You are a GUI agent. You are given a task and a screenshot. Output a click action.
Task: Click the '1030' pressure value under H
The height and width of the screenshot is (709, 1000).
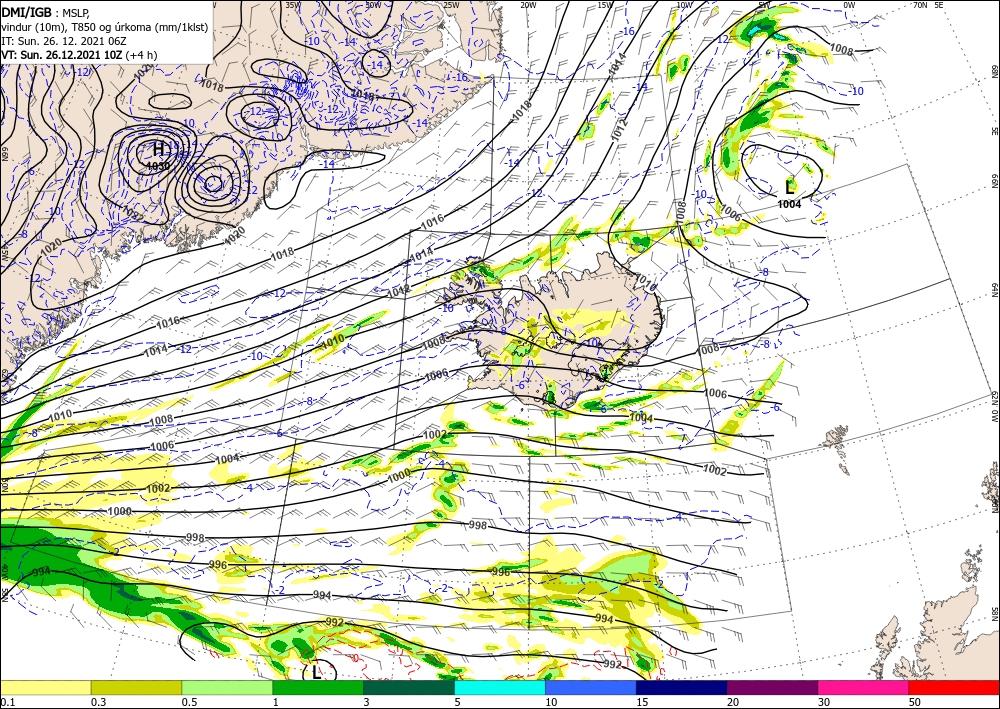158,166
